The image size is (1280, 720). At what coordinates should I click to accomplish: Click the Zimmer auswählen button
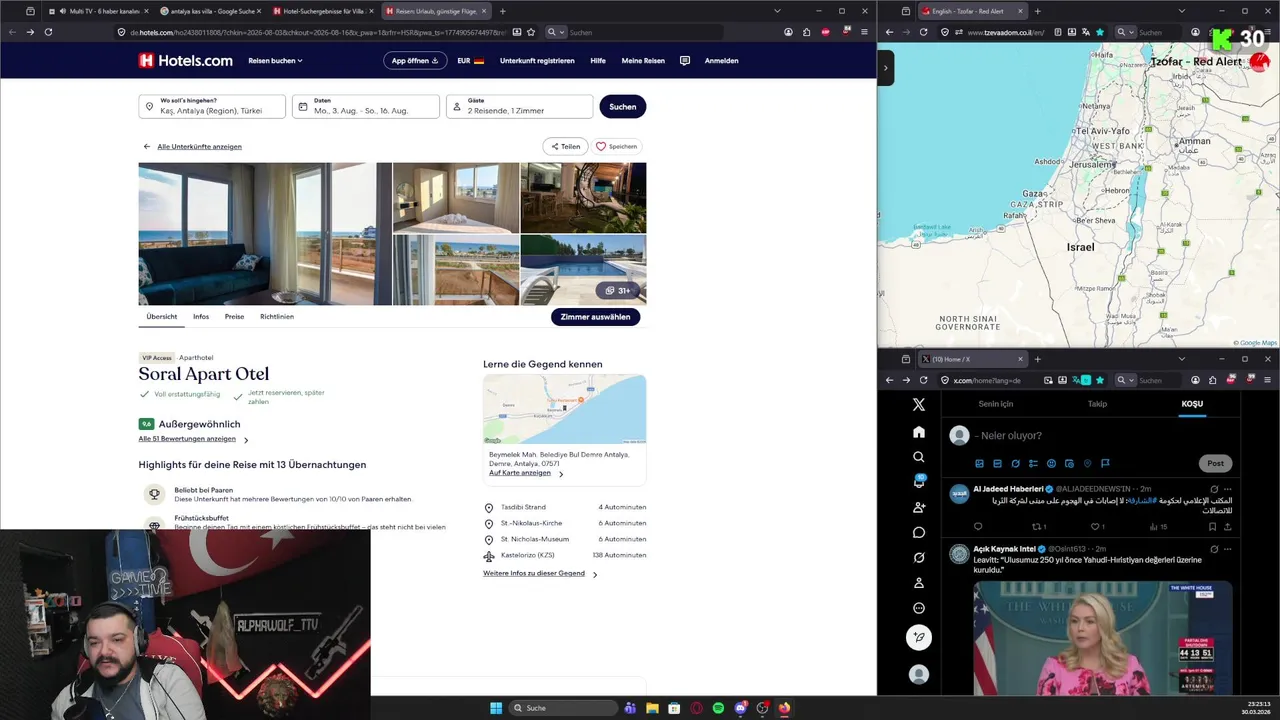pos(596,317)
